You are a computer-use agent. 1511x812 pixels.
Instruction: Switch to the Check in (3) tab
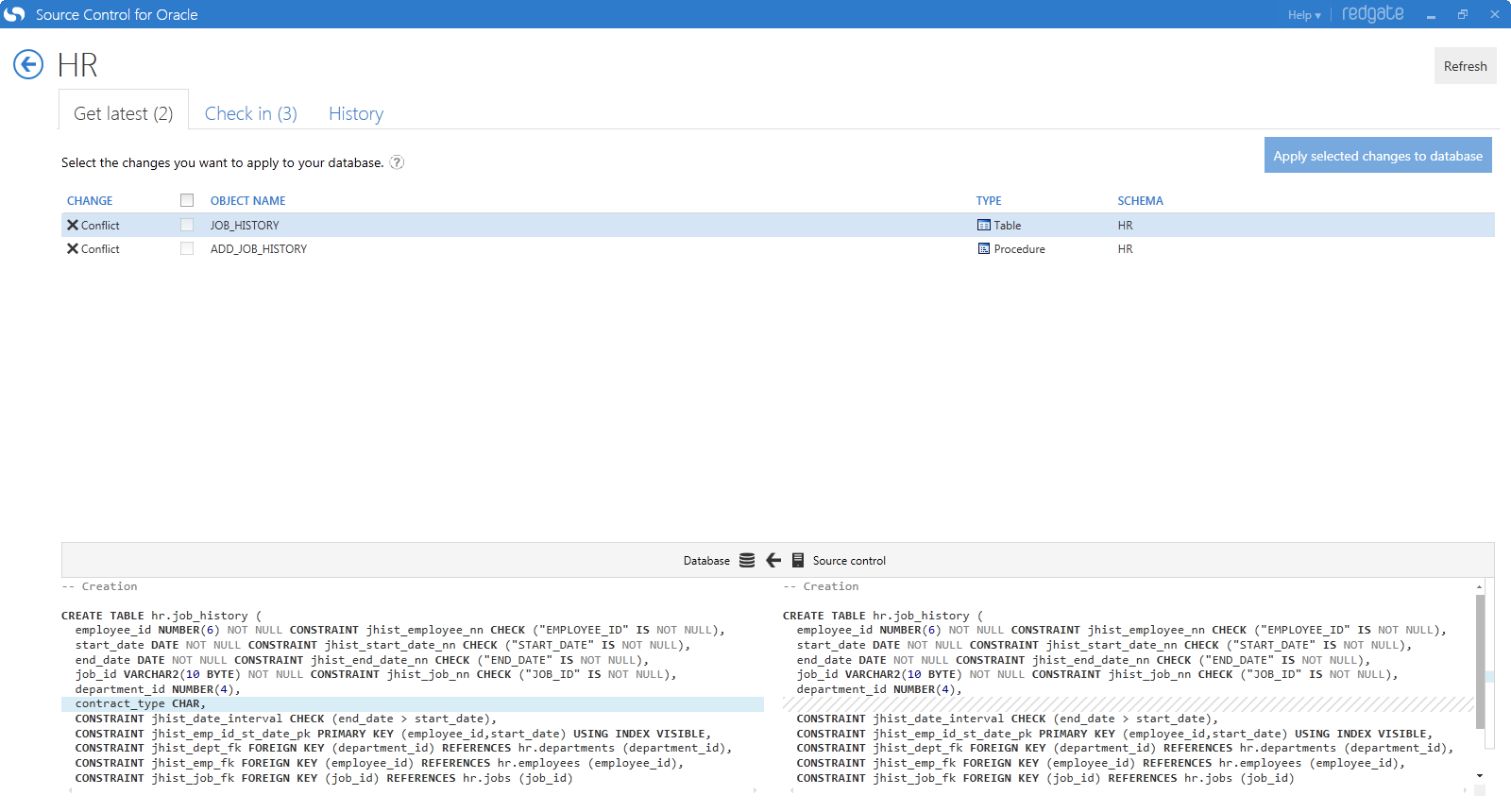coord(250,113)
